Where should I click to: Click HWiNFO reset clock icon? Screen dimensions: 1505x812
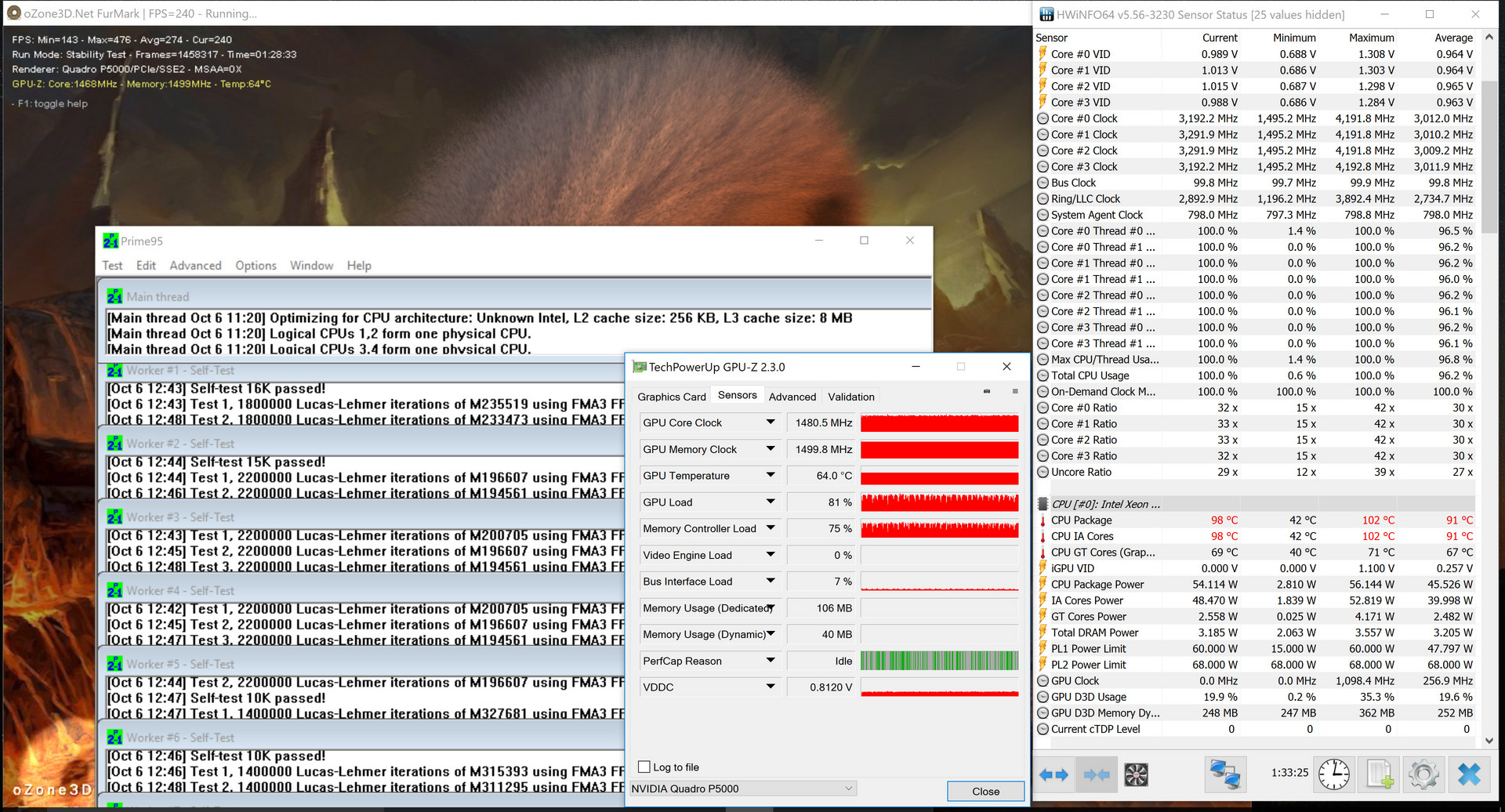tap(1333, 775)
